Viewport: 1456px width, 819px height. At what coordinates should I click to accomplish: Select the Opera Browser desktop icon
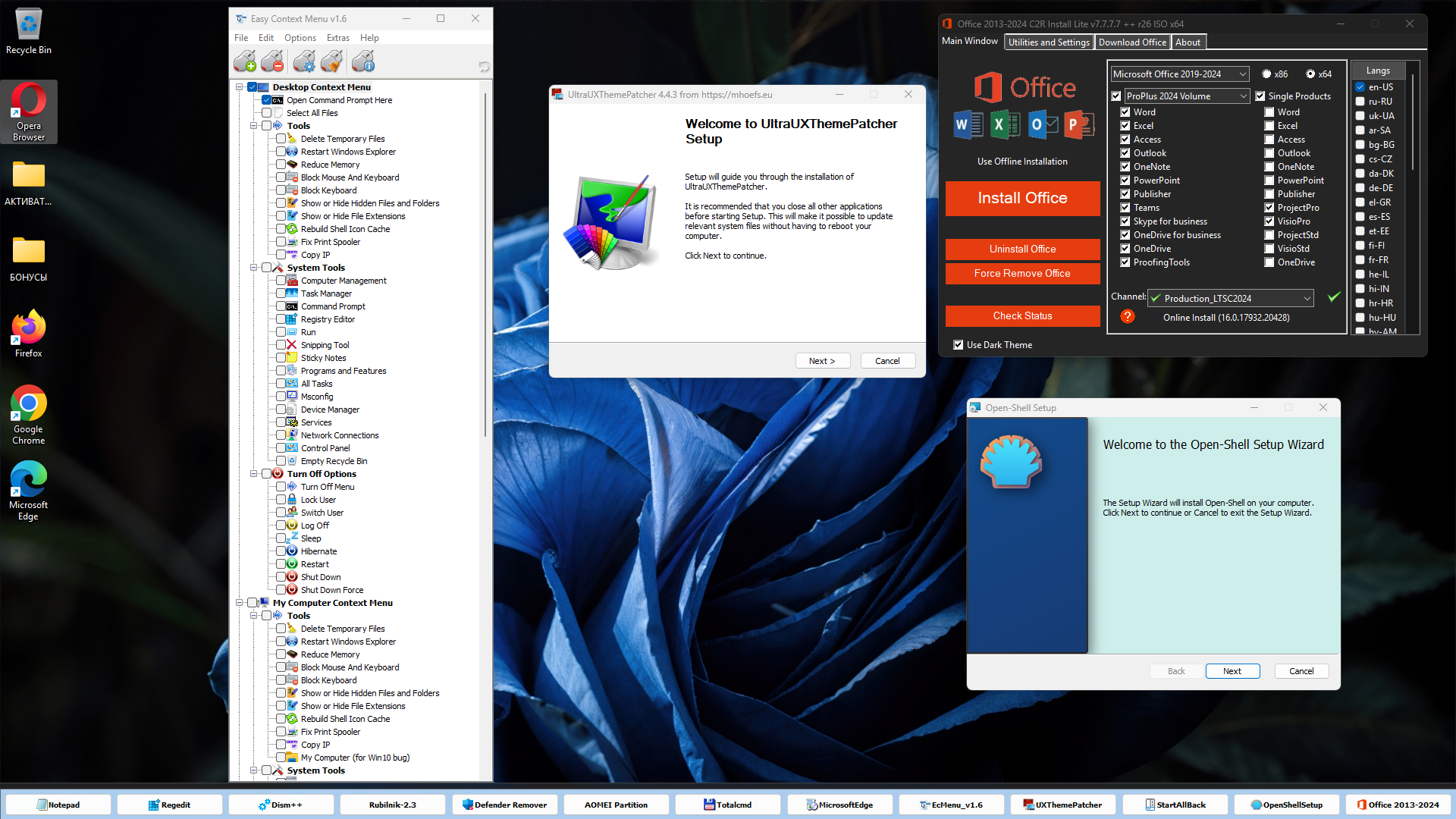coord(29,111)
